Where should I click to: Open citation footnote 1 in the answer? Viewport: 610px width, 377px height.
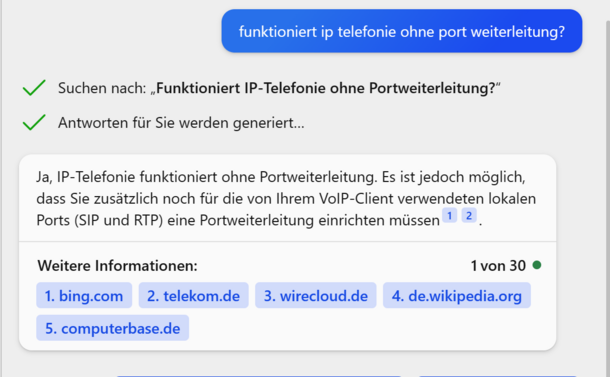tap(449, 216)
